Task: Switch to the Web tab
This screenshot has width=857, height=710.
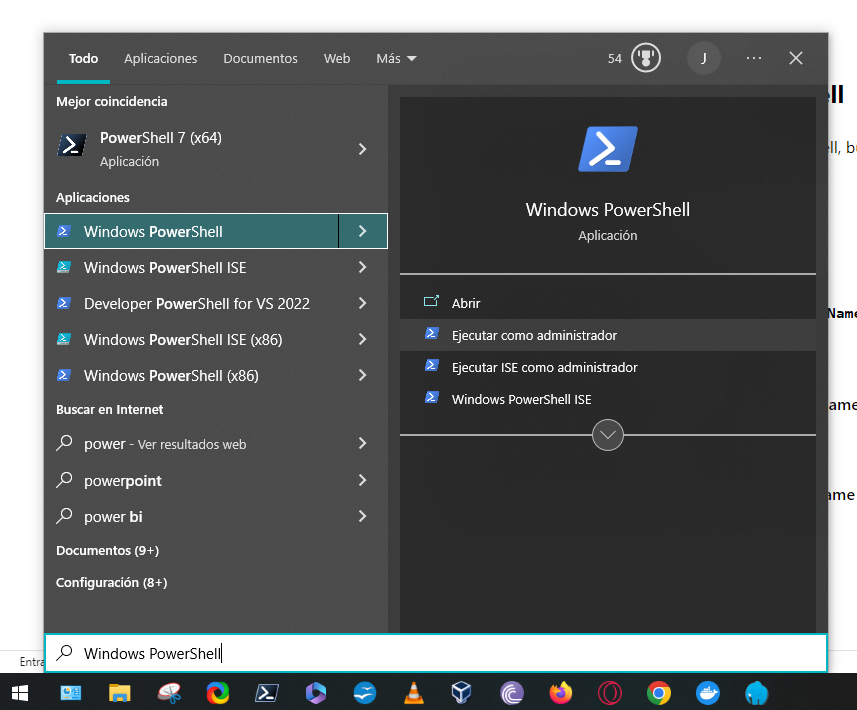Action: (337, 58)
